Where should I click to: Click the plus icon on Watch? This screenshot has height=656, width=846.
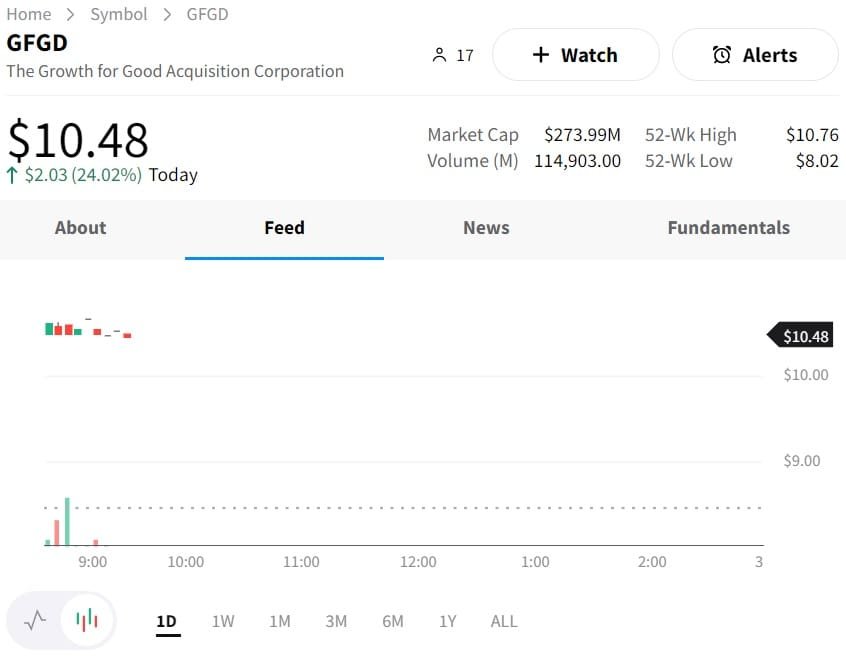[x=541, y=55]
